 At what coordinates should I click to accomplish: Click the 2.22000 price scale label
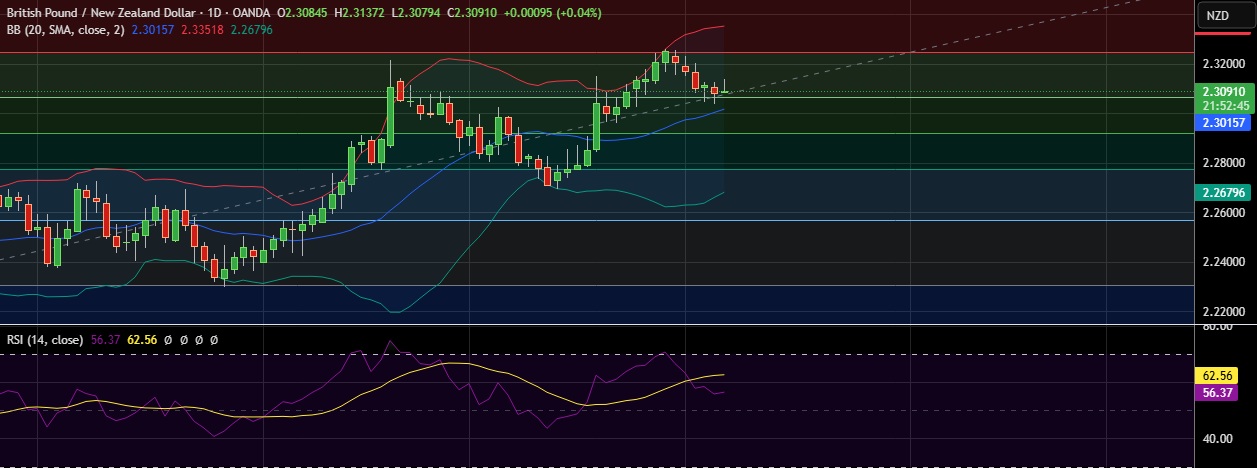tap(1223, 313)
